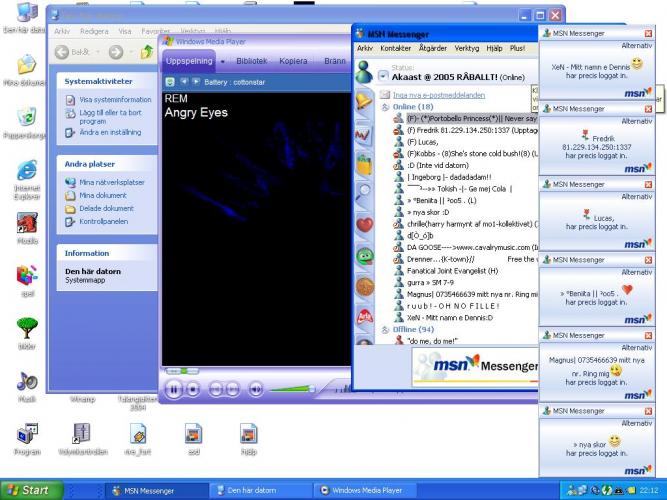Expand the status dropdown beside Akaast name
The width and height of the screenshot is (667, 500).
(384, 76)
